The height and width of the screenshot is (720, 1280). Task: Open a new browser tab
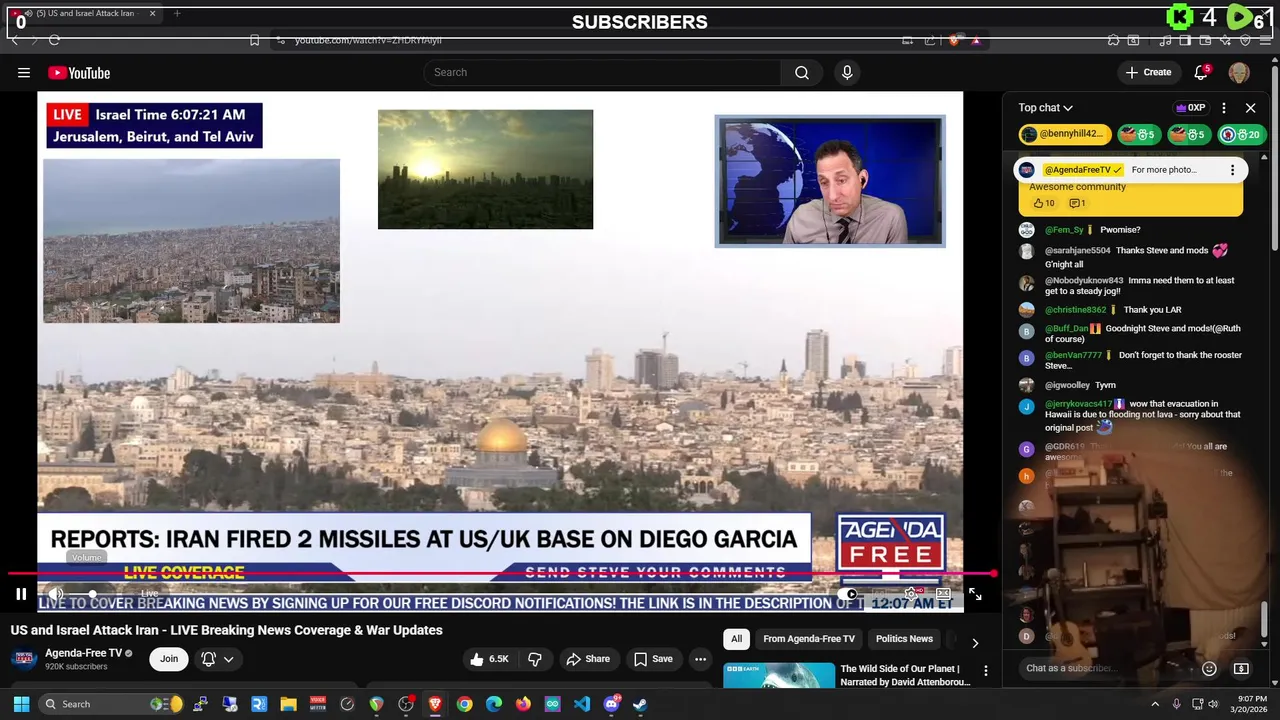pos(177,13)
